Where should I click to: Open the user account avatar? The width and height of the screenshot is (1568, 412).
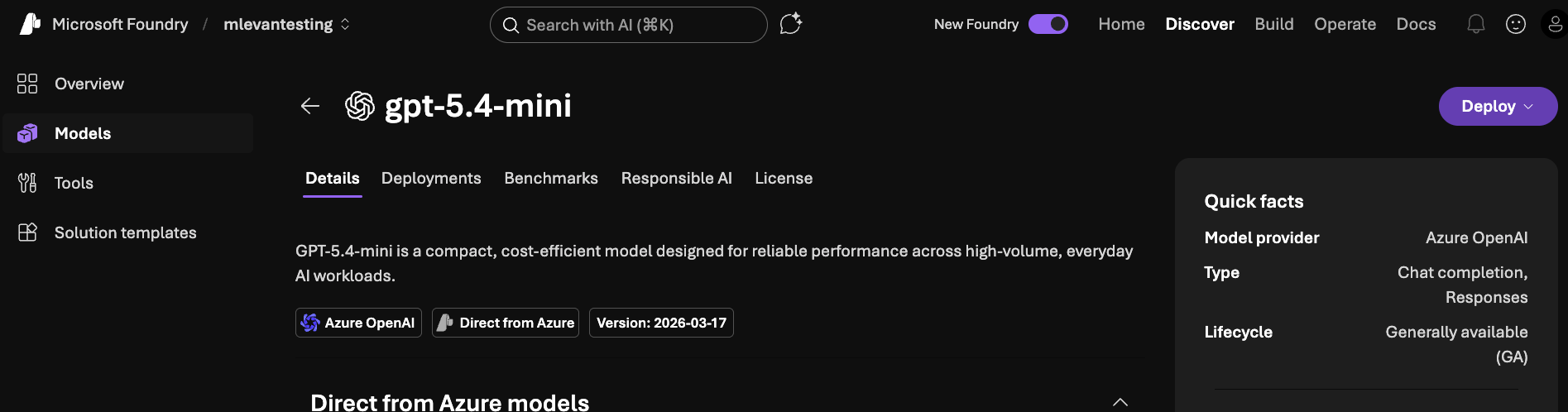point(1554,24)
